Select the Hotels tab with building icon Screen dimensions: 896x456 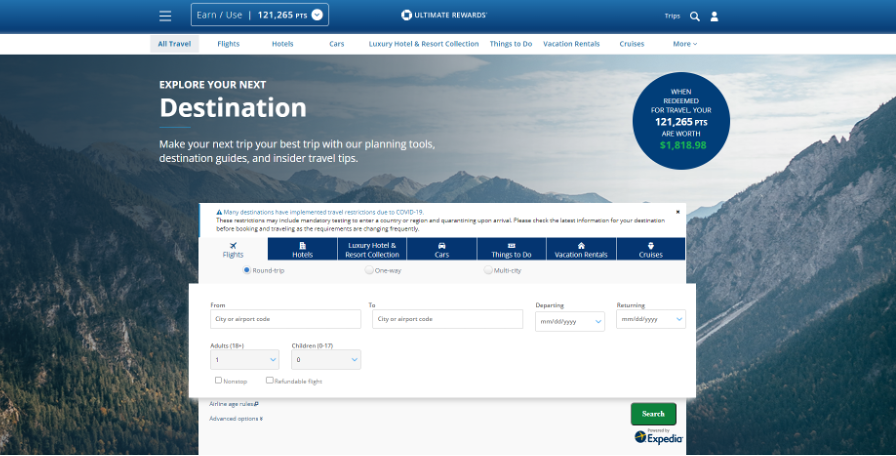click(302, 249)
